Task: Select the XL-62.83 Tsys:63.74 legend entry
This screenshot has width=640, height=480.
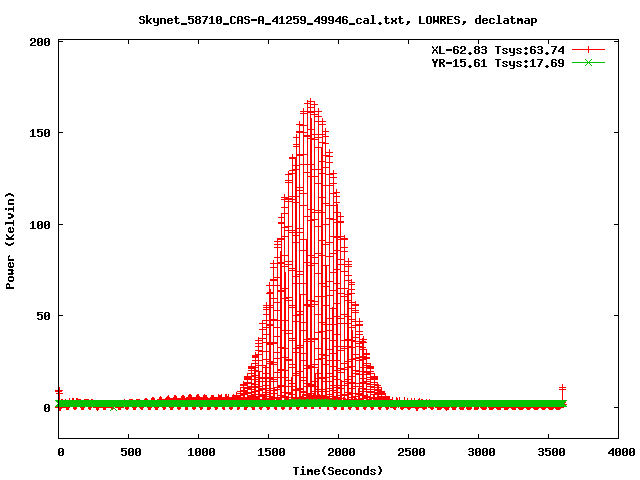Action: pyautogui.click(x=498, y=50)
